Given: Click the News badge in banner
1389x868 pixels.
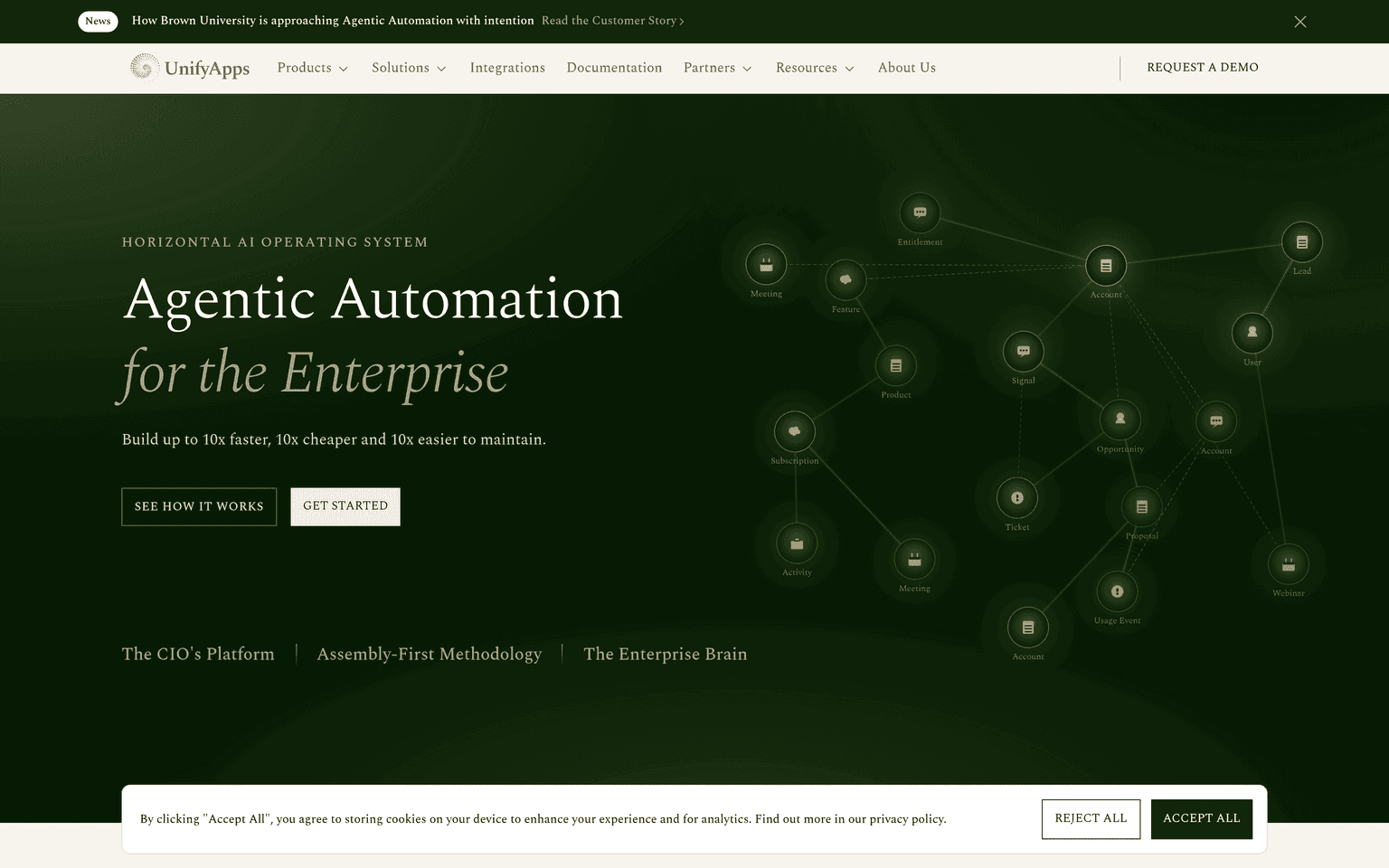Looking at the screenshot, I should click(x=98, y=21).
